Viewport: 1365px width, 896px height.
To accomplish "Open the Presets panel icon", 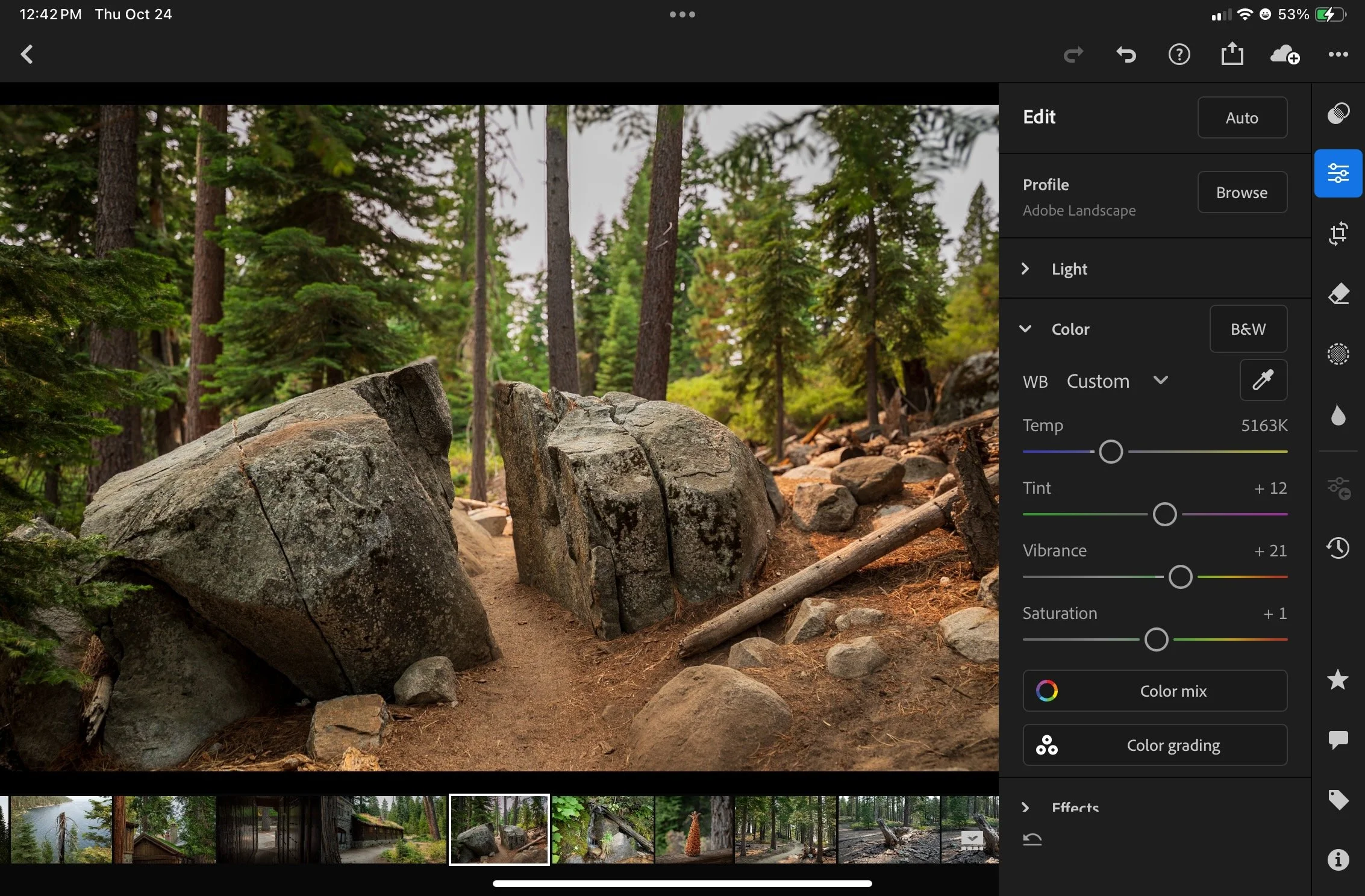I will (x=1338, y=113).
